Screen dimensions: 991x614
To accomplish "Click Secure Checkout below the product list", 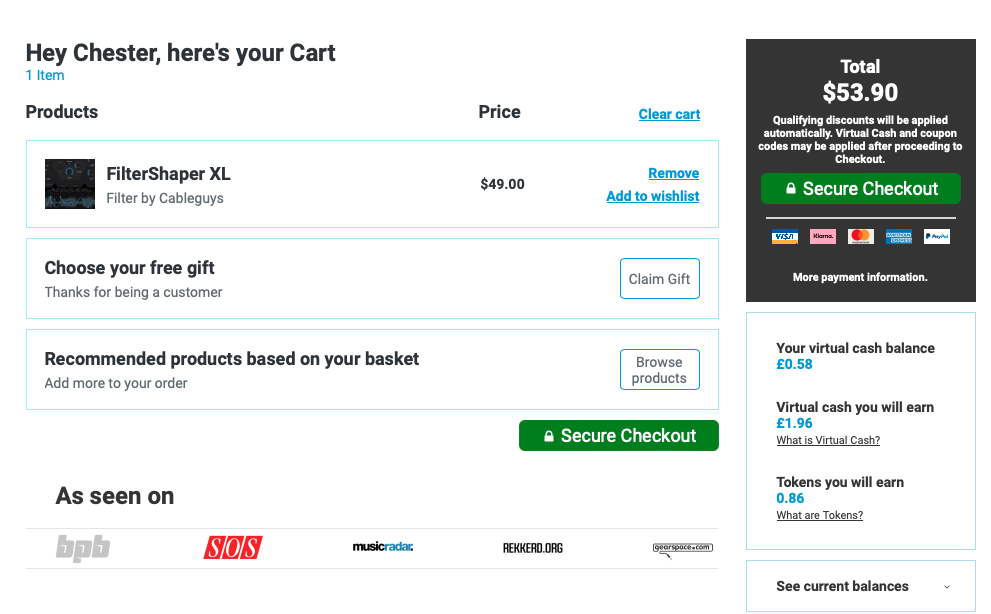I will click(x=619, y=436).
